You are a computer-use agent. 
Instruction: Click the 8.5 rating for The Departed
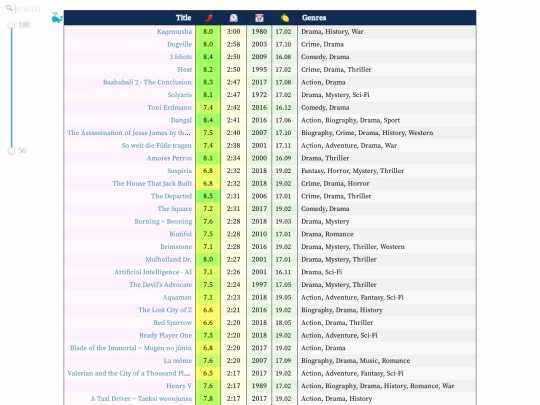point(208,196)
